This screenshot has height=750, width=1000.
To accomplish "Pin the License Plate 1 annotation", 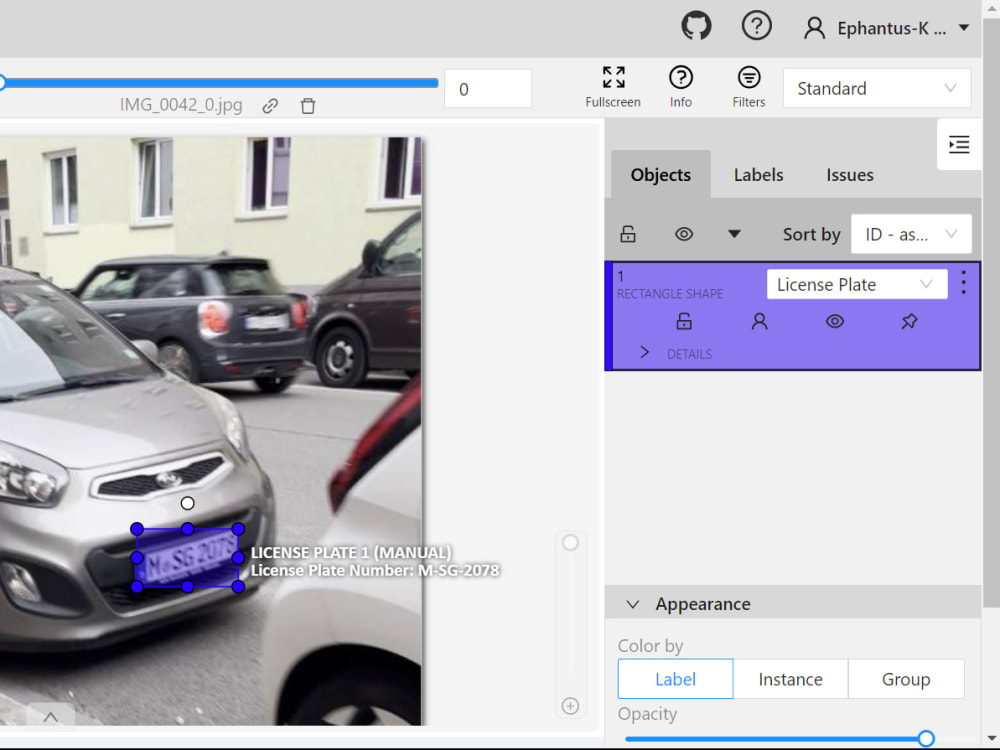I will (x=909, y=321).
